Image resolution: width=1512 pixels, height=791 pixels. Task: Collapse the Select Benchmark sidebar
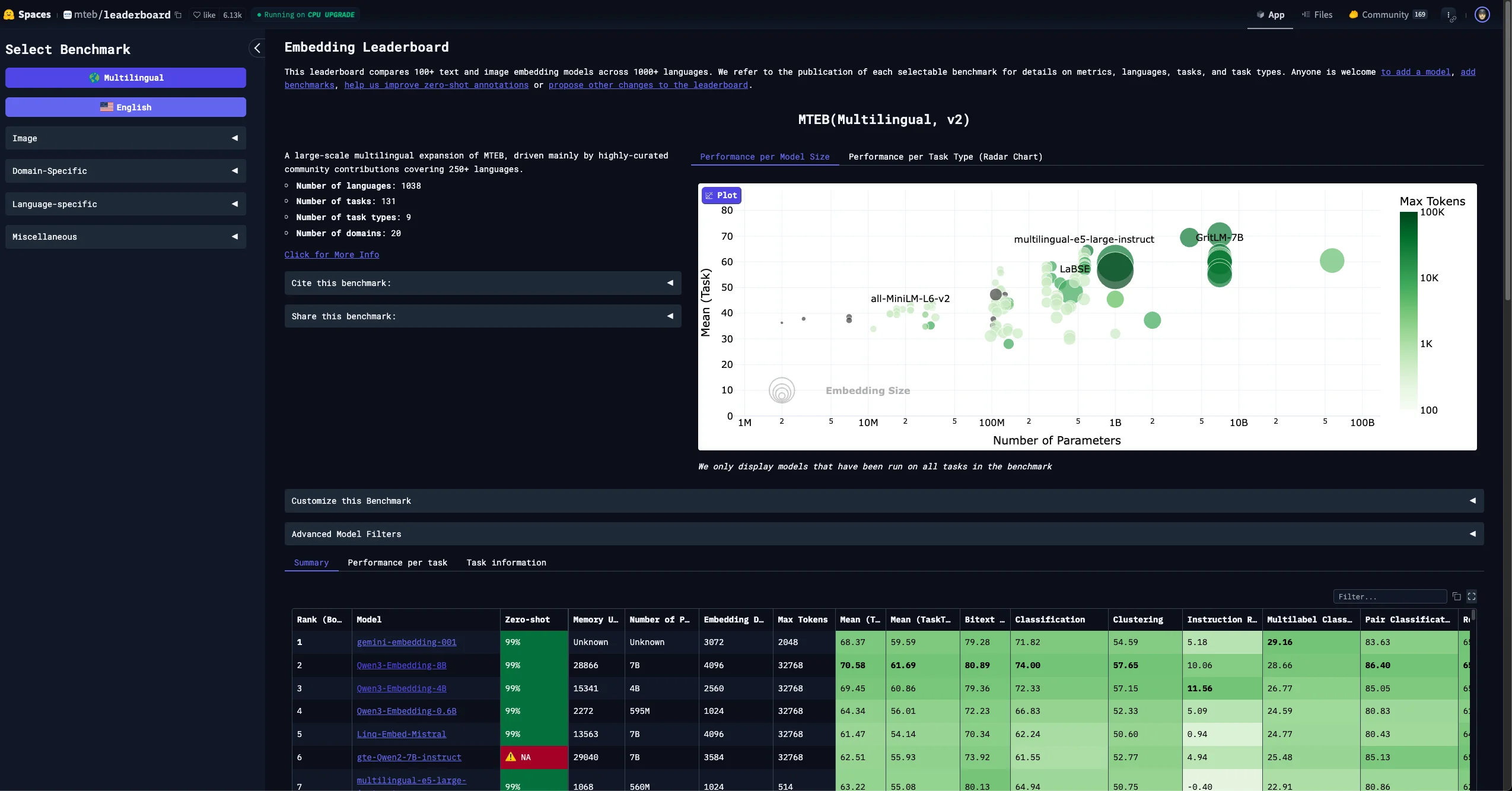pos(257,49)
